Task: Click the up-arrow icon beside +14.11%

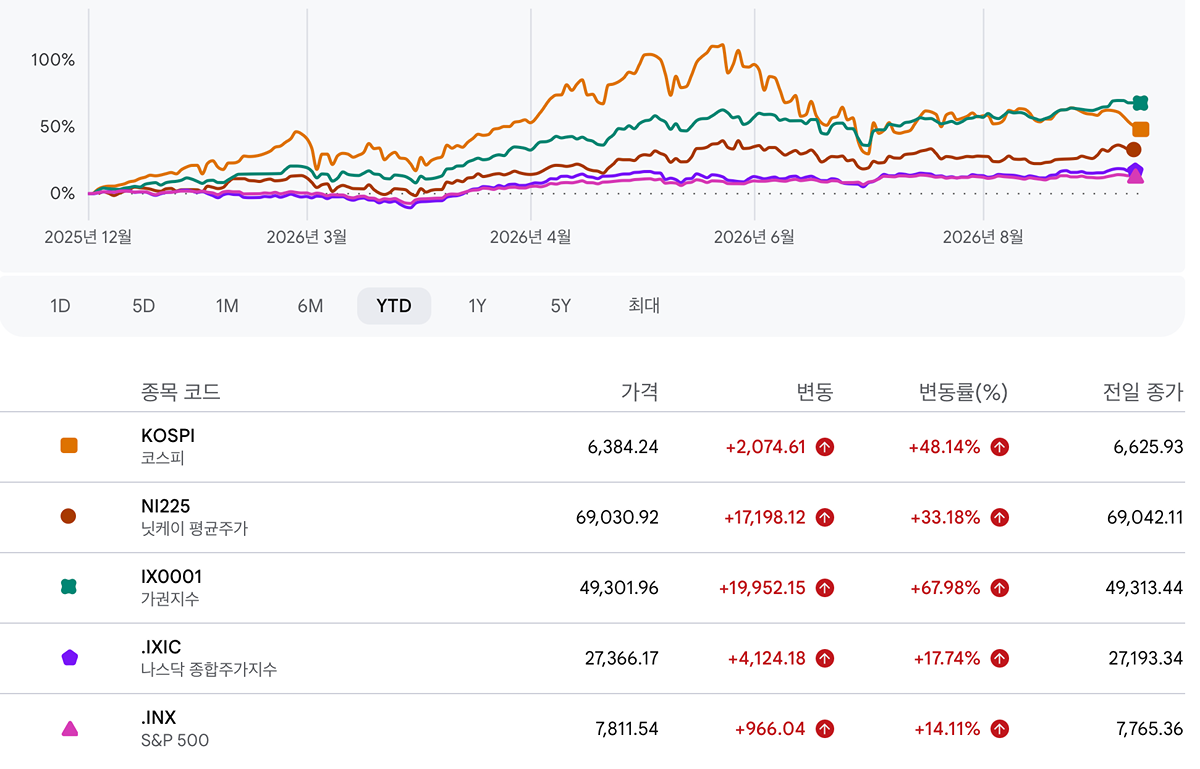Action: [999, 729]
